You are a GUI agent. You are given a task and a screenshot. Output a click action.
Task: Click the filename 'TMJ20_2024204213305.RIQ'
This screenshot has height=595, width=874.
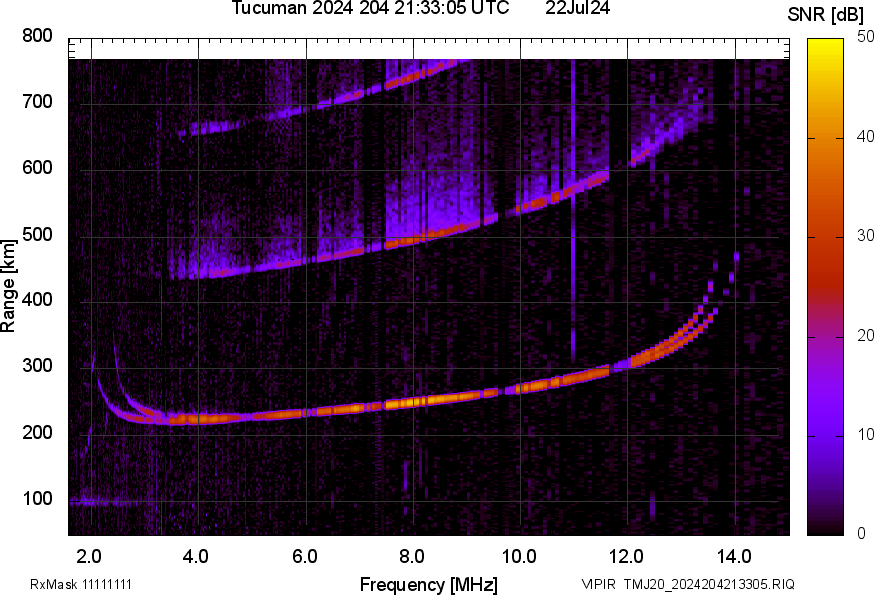(x=709, y=585)
